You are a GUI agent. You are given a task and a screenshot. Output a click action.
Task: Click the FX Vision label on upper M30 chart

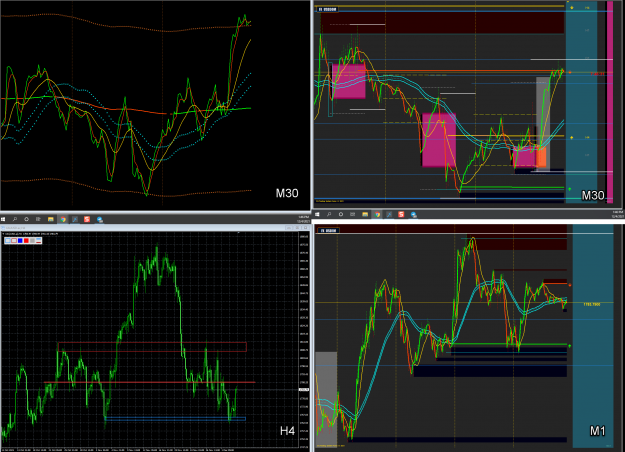pyautogui.click(x=327, y=9)
